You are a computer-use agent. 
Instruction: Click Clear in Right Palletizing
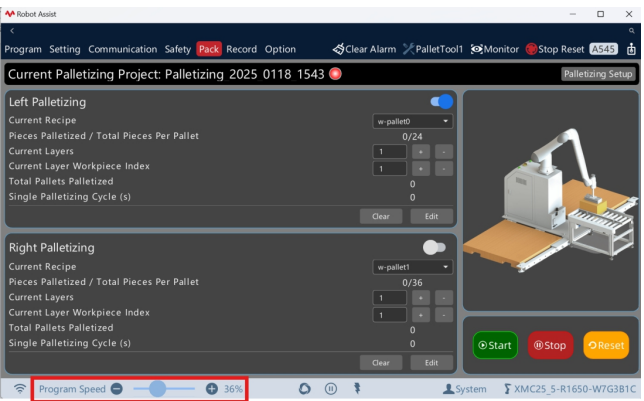coord(381,363)
